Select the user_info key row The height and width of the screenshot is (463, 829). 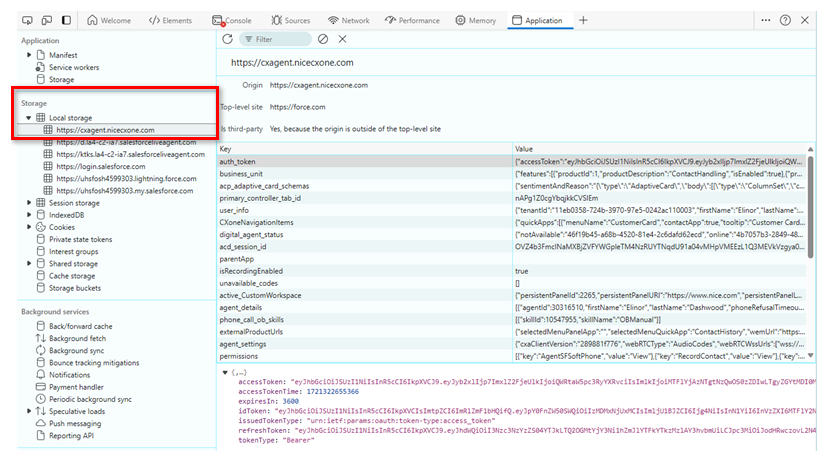tap(512, 210)
